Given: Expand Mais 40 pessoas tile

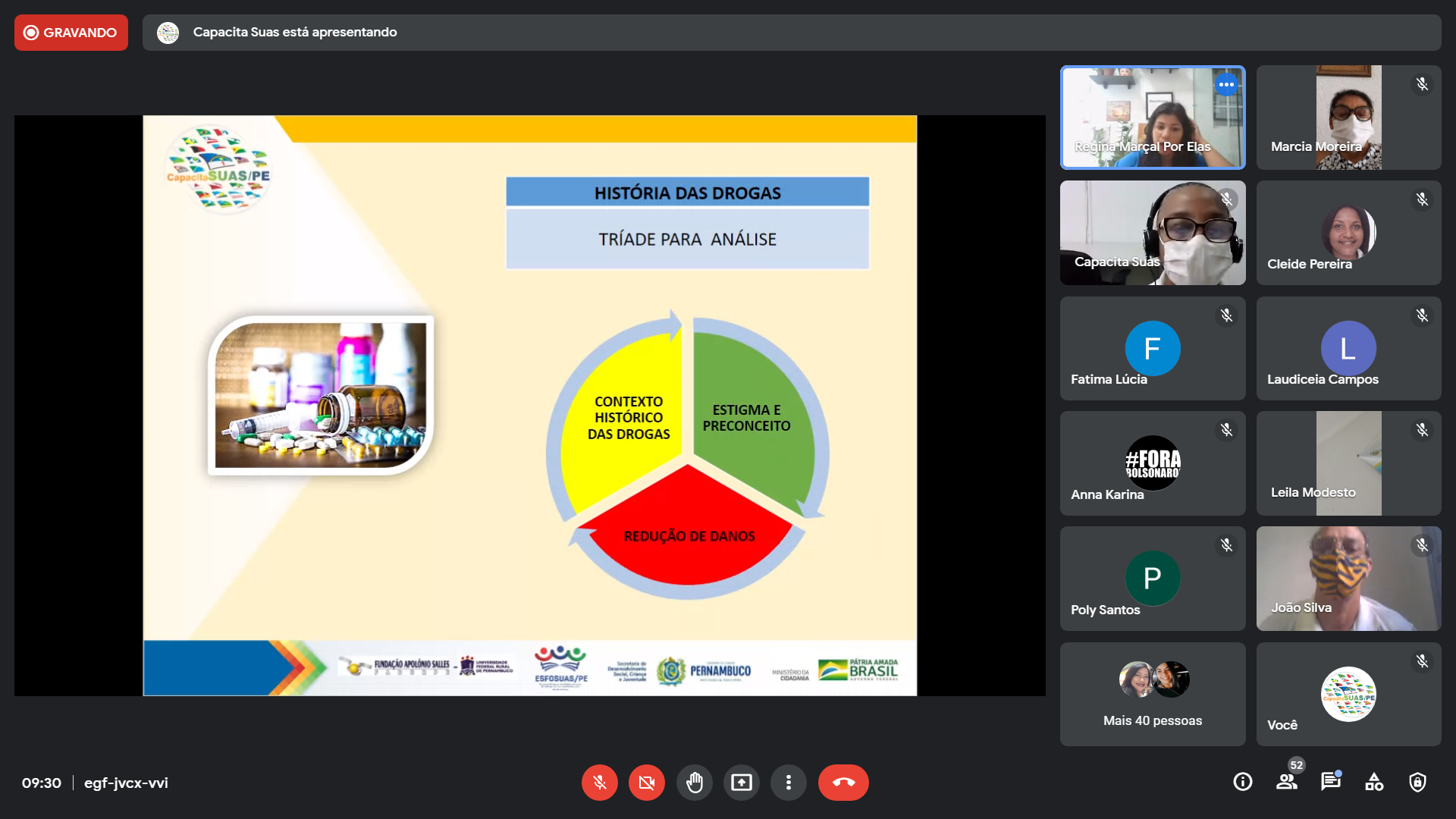Looking at the screenshot, I should [x=1152, y=694].
